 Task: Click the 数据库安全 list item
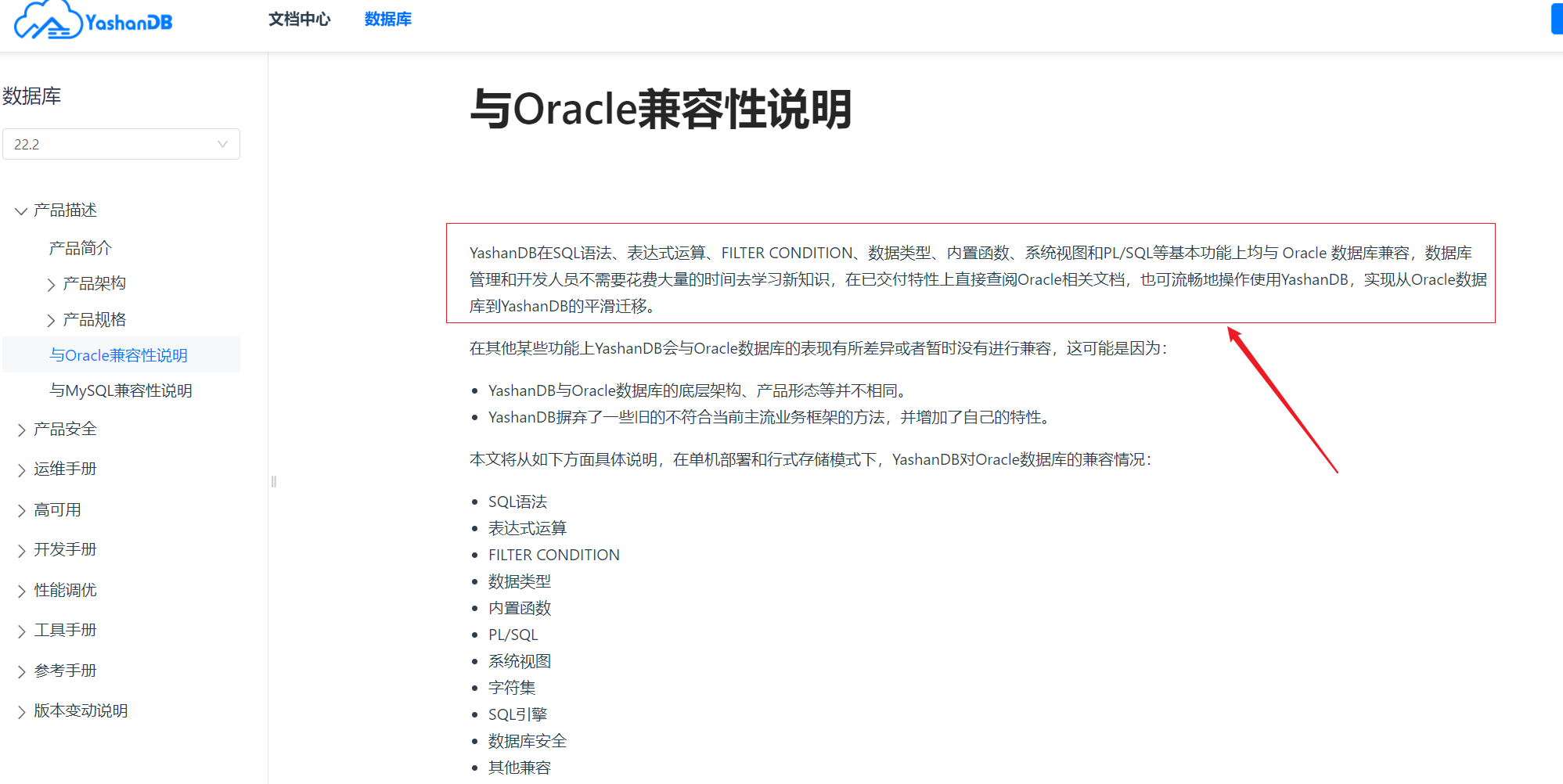point(528,741)
